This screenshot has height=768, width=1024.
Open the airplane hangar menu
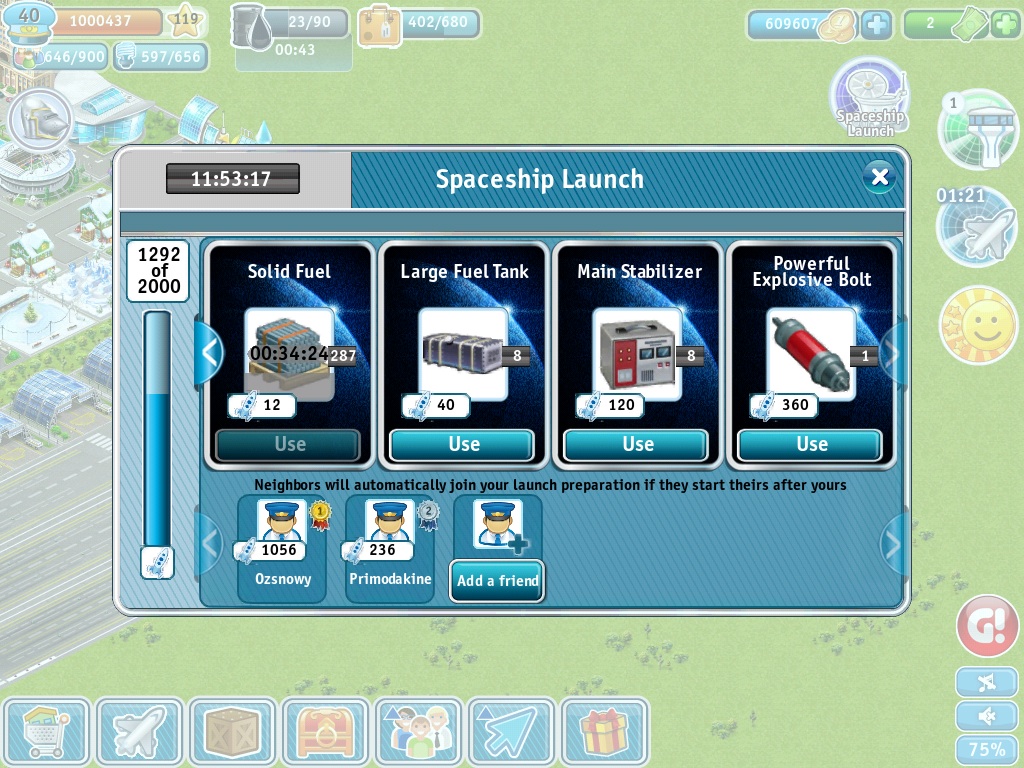tap(139, 732)
